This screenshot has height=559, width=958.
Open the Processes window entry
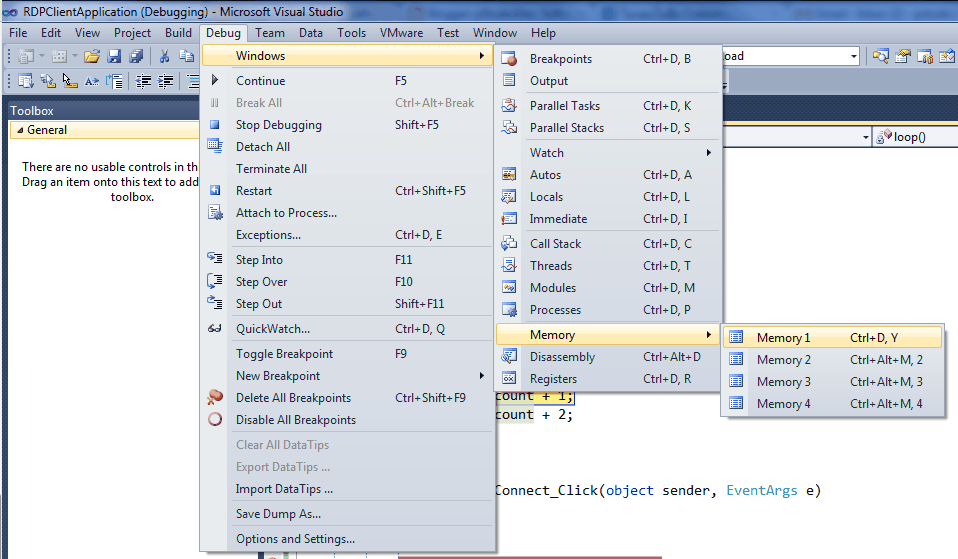(x=608, y=310)
